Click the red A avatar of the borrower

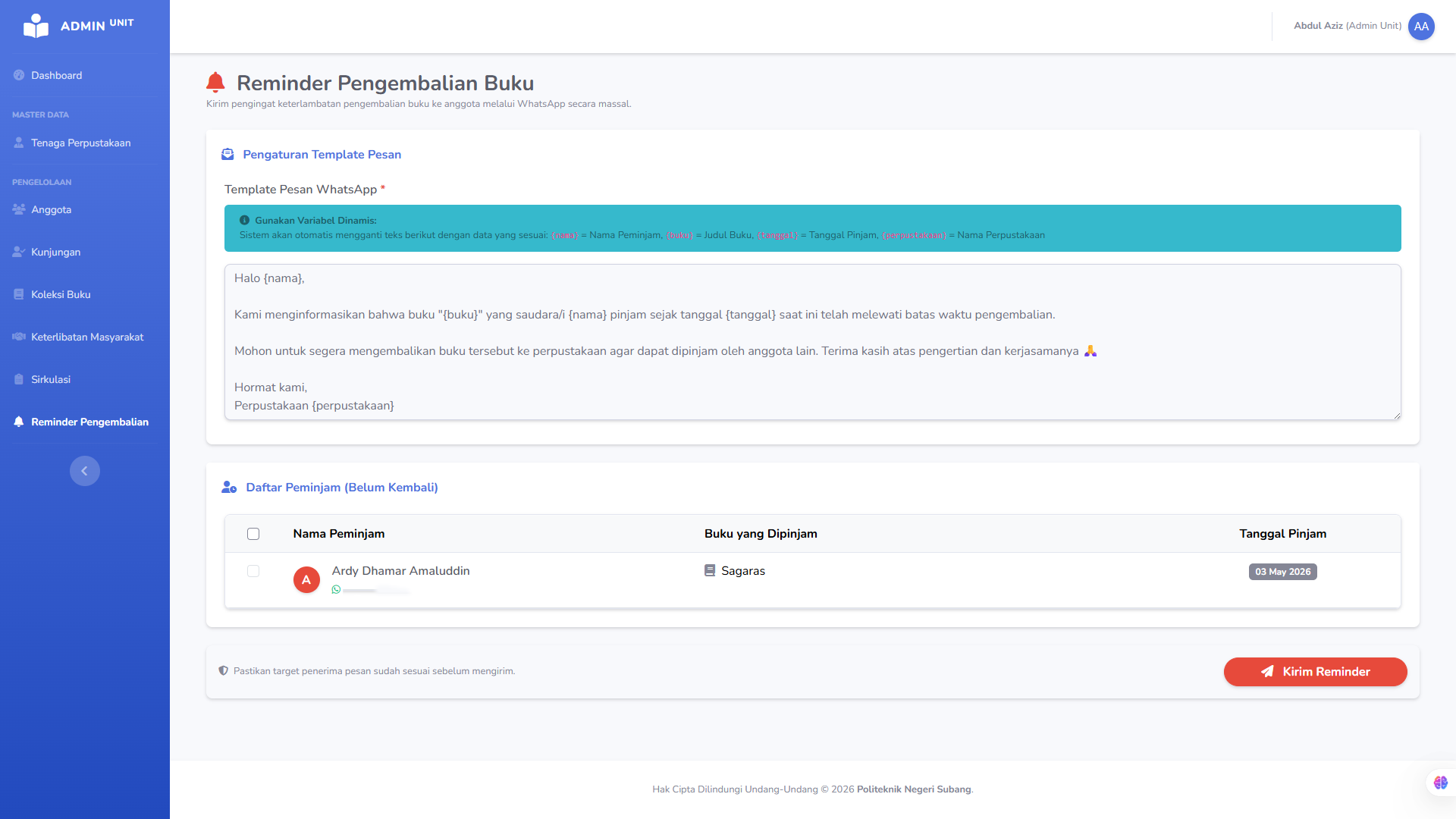pos(306,579)
